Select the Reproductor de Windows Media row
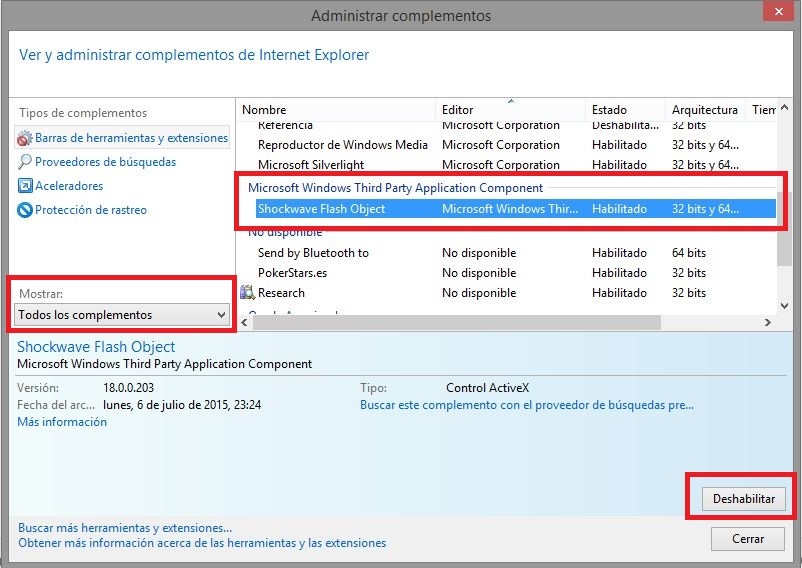This screenshot has height=568, width=802. 506,145
